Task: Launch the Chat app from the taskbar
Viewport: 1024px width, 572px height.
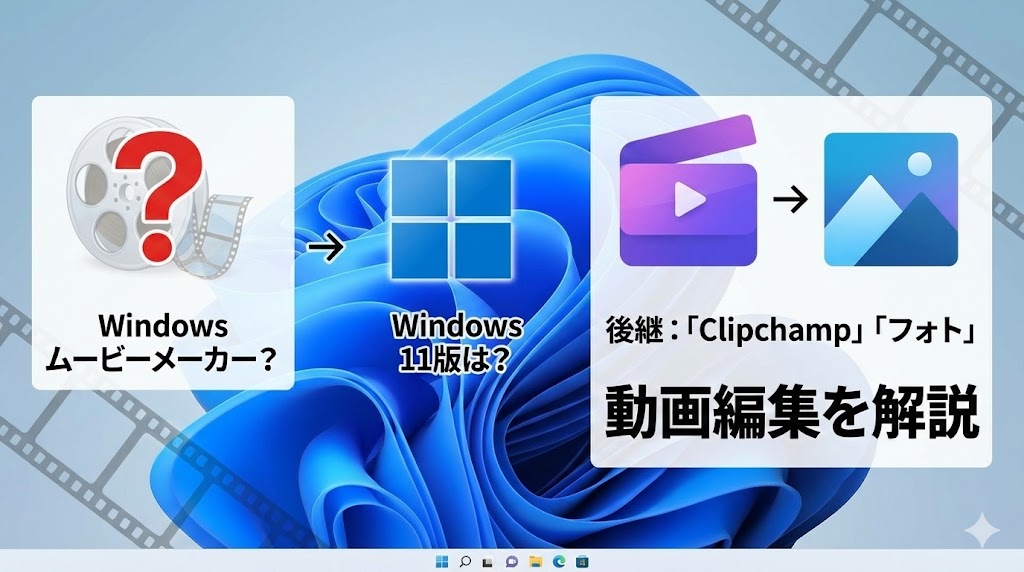Action: [x=512, y=562]
